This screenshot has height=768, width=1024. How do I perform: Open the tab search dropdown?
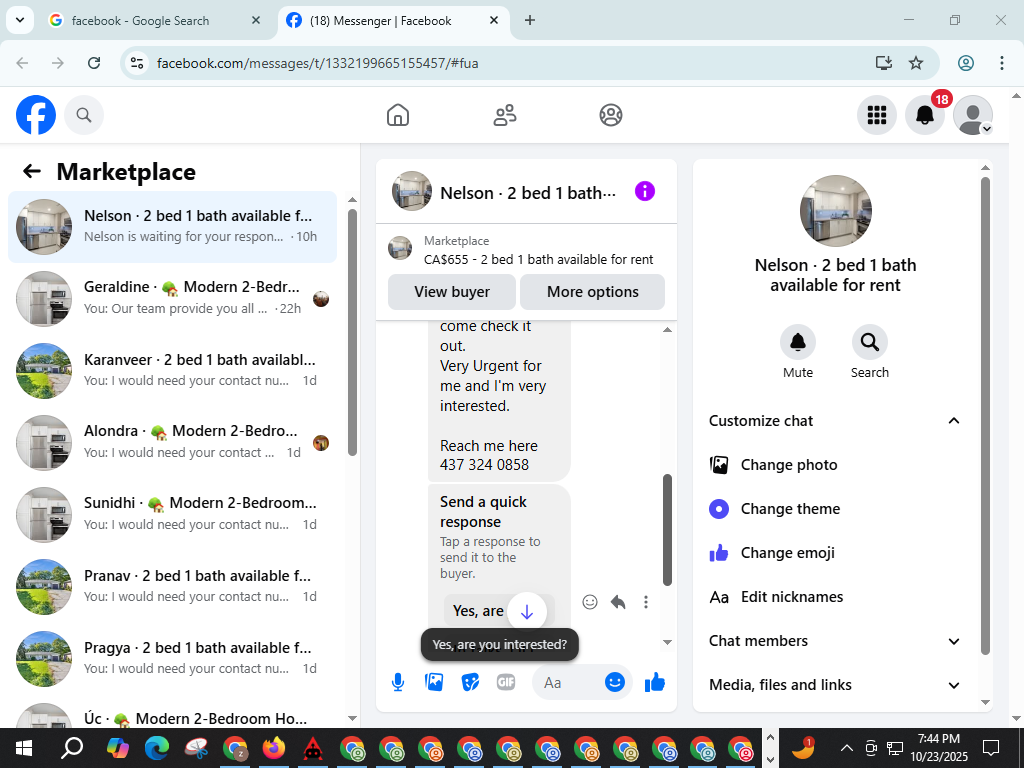pyautogui.click(x=20, y=20)
